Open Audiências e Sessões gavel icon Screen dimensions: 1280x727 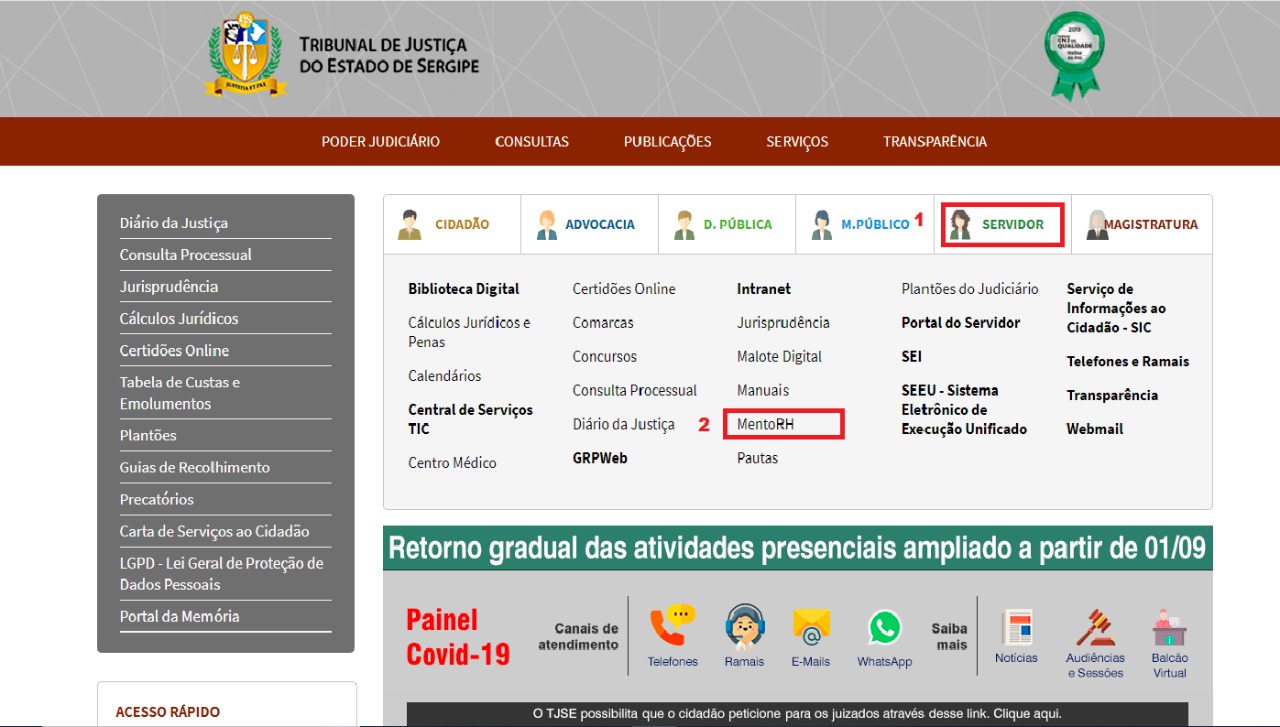click(1095, 628)
